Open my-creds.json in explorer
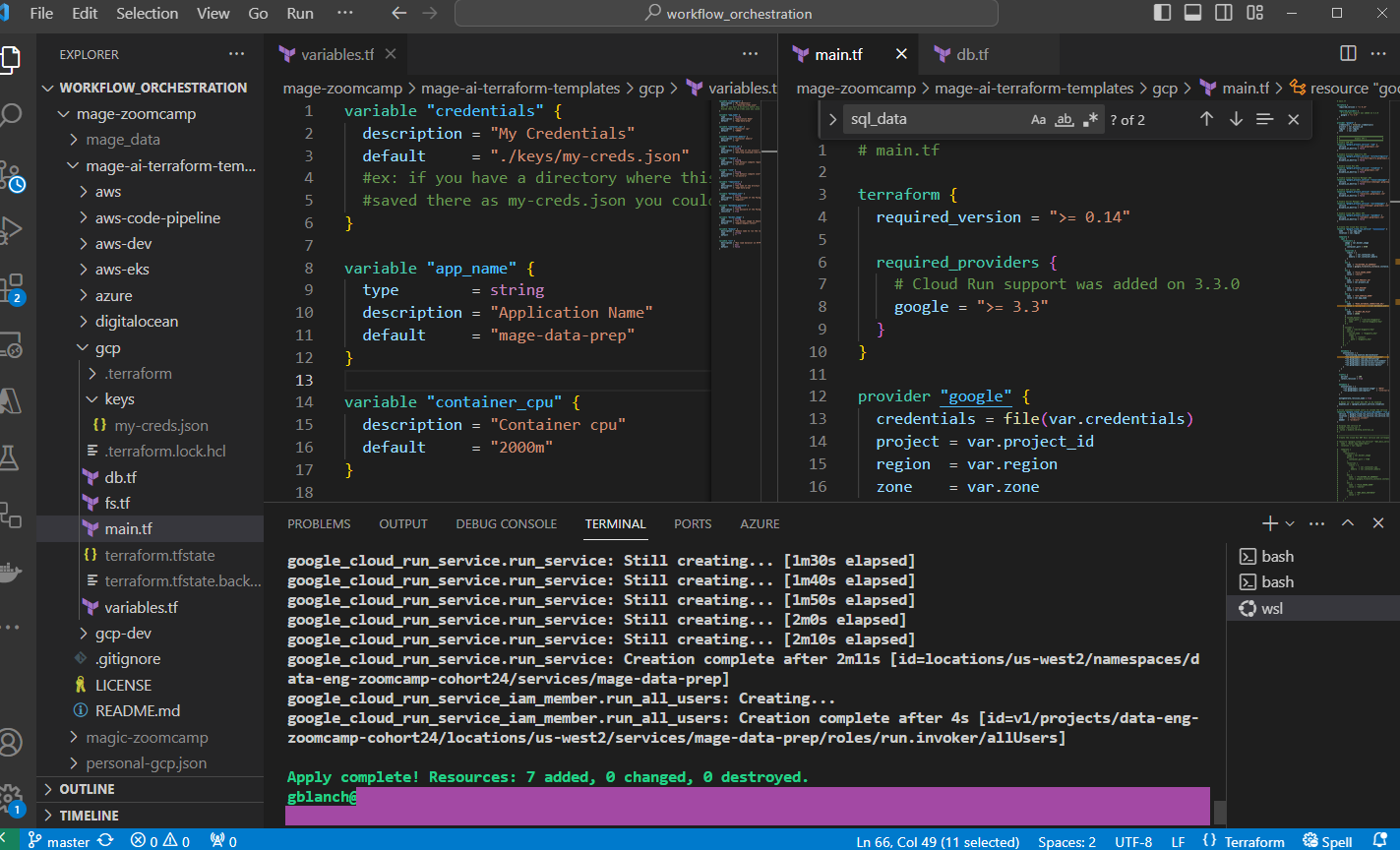 point(151,425)
